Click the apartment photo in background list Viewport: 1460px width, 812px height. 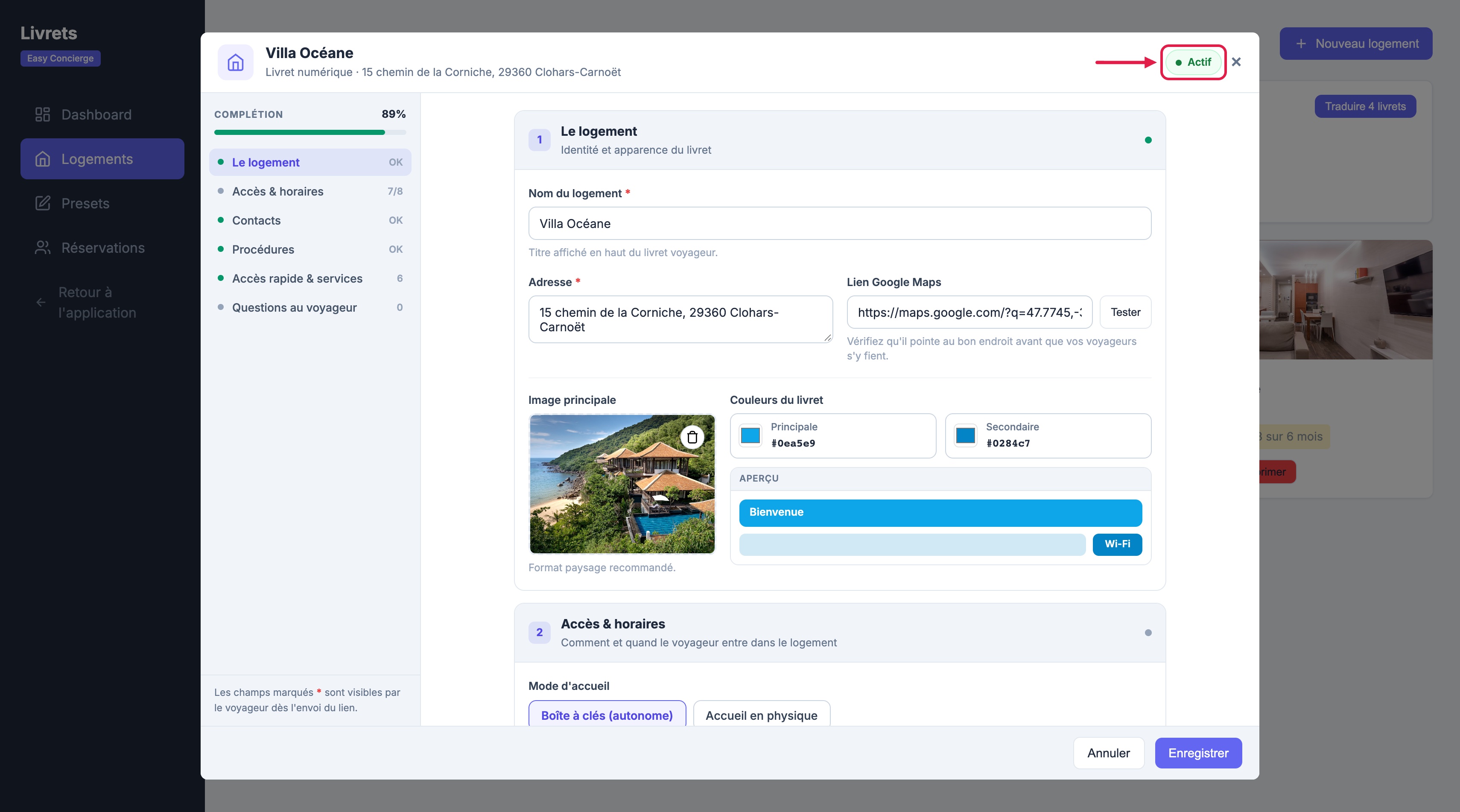click(x=1346, y=300)
